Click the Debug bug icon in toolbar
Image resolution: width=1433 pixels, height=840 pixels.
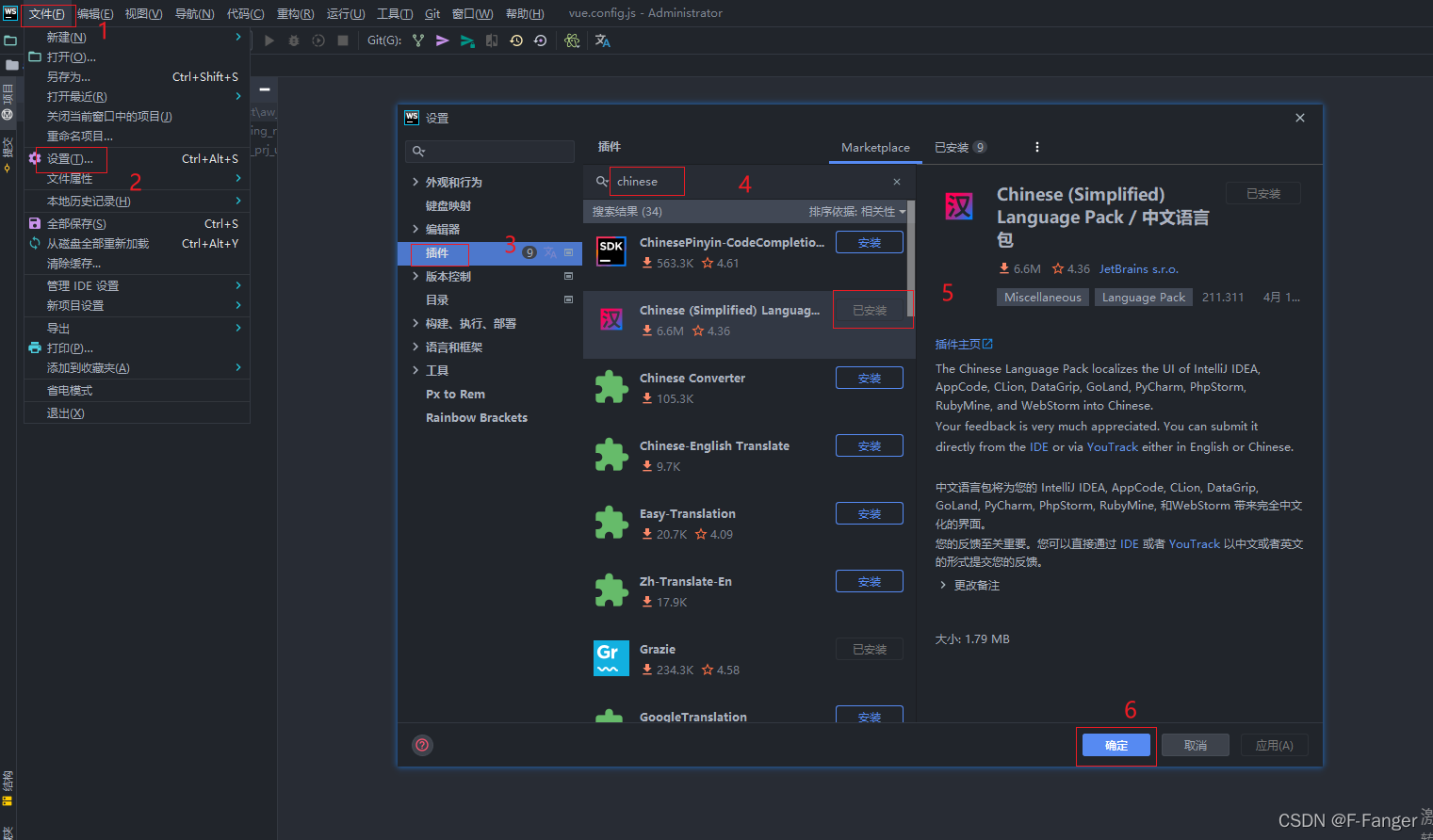(x=294, y=40)
